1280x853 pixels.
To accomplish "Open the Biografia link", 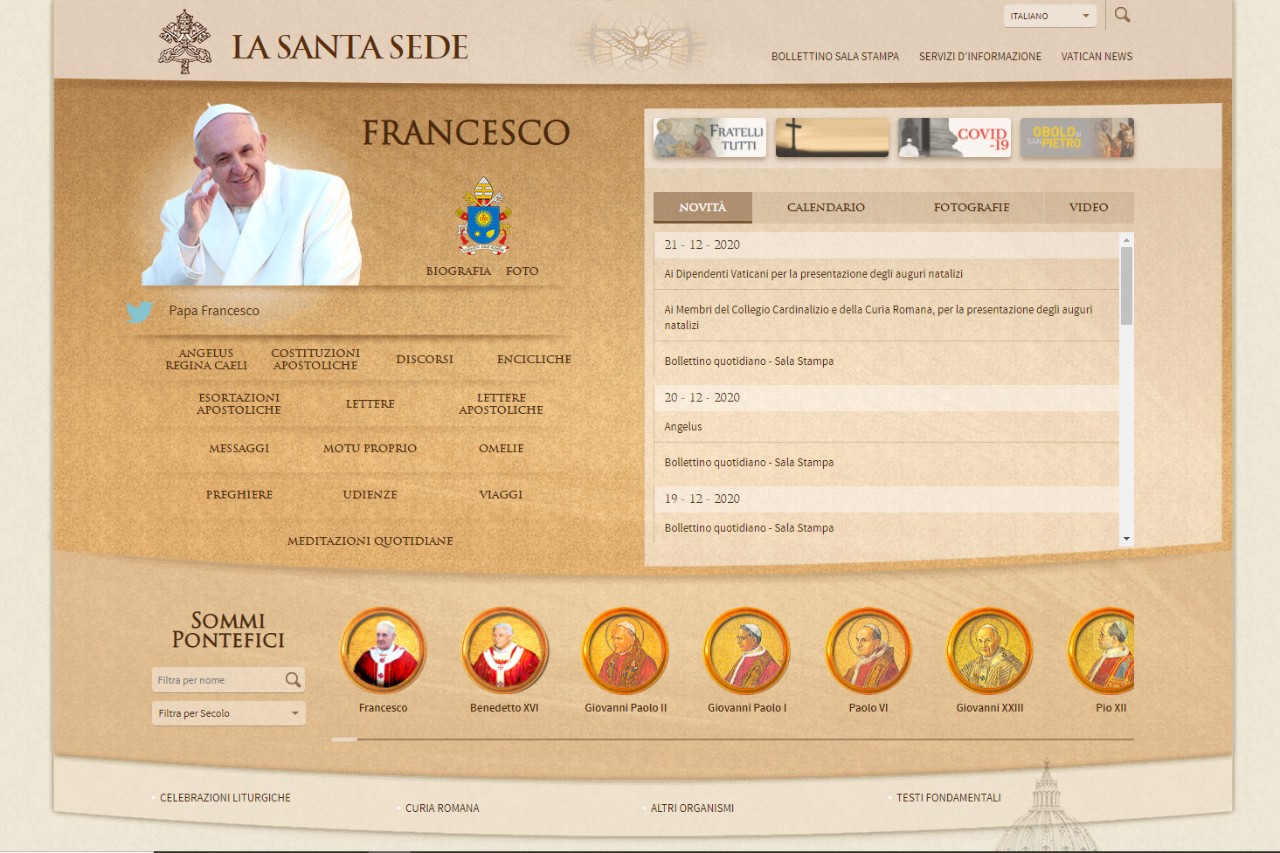I will [x=458, y=270].
